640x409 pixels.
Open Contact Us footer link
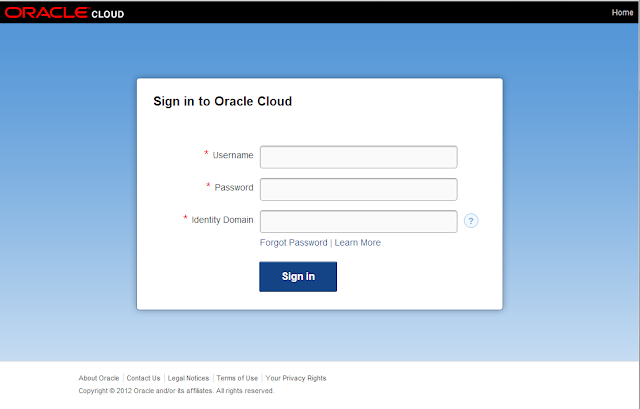coord(143,378)
